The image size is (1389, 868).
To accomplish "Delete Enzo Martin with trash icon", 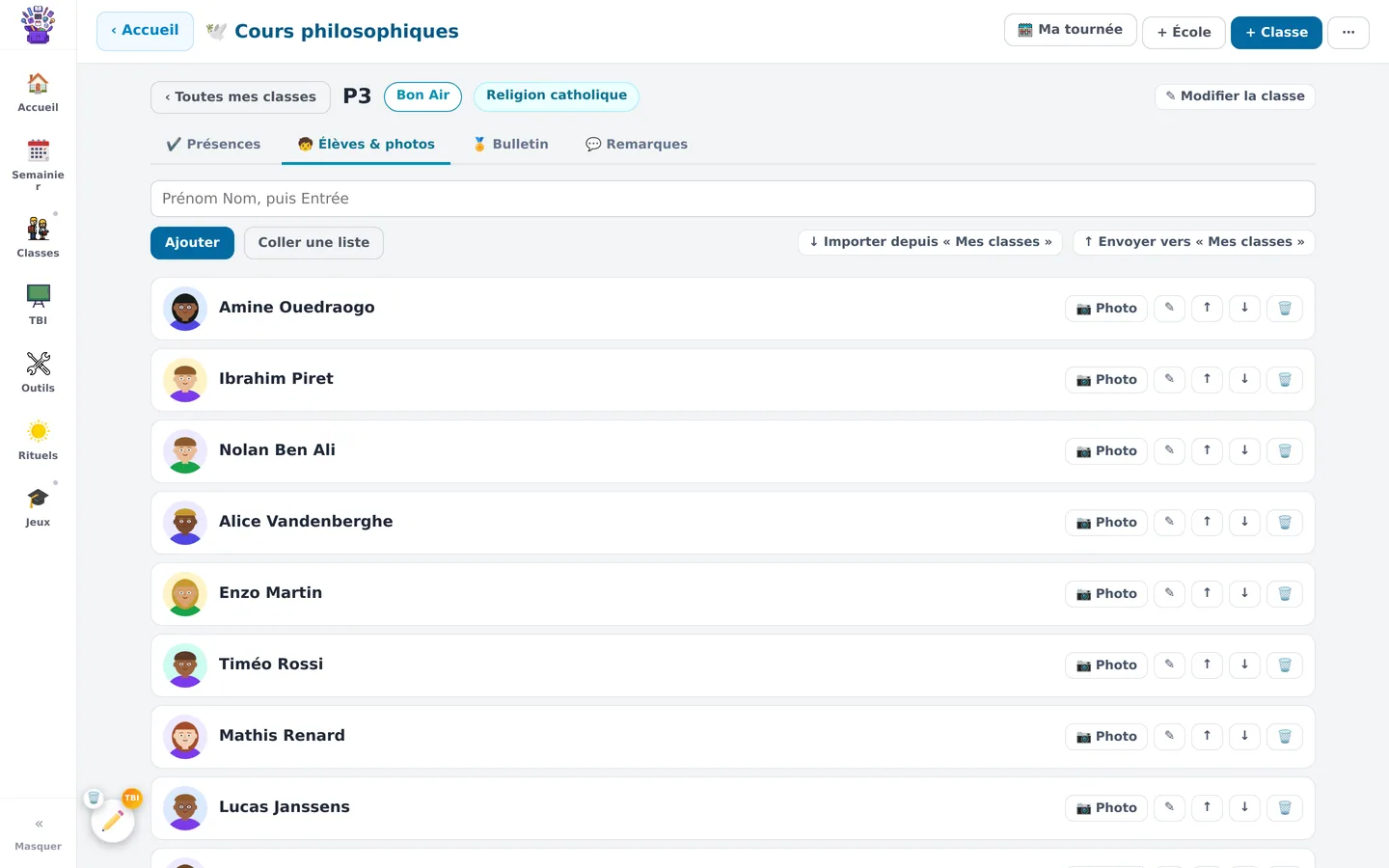I will [1284, 594].
